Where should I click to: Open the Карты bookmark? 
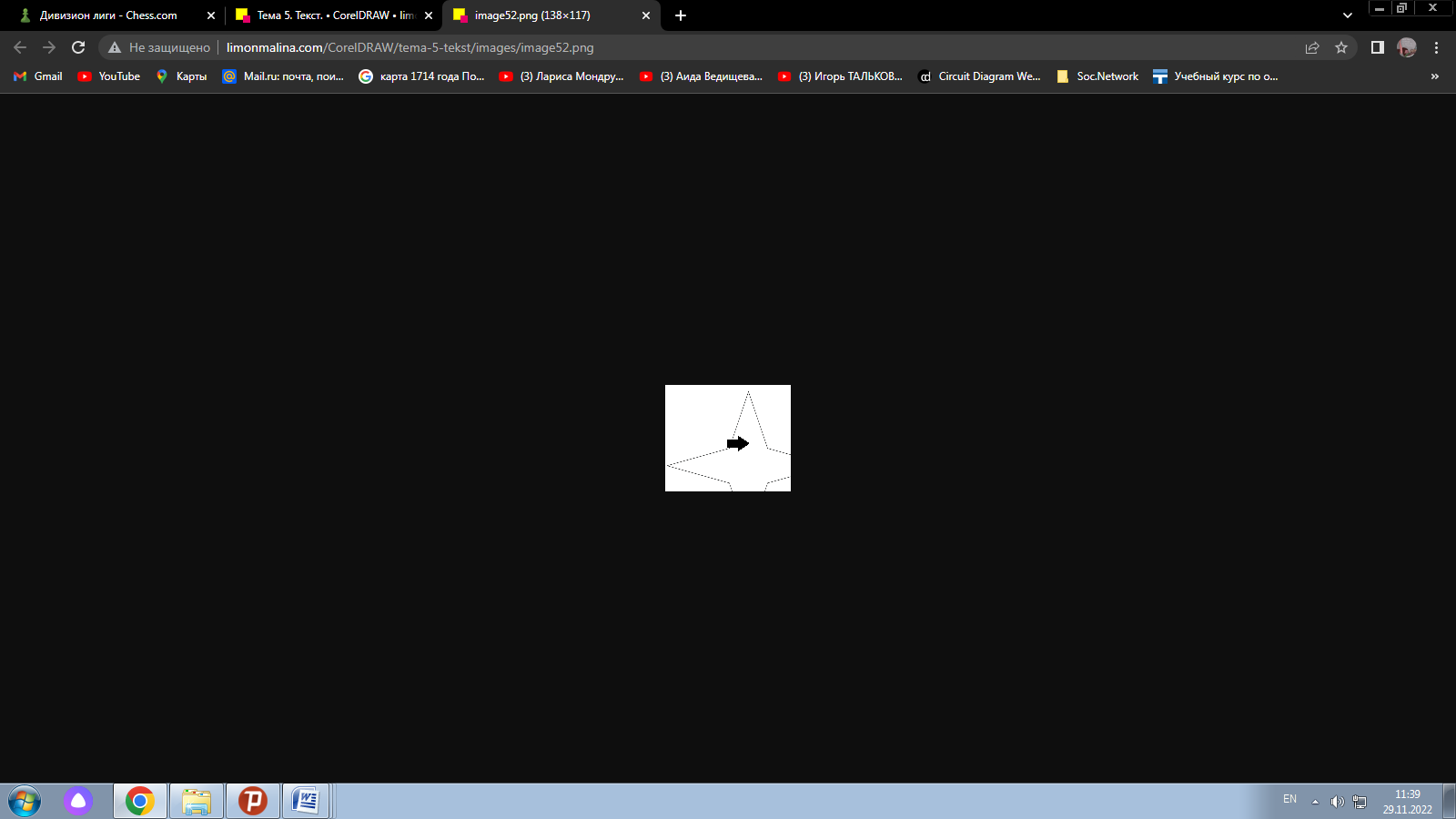pyautogui.click(x=181, y=76)
